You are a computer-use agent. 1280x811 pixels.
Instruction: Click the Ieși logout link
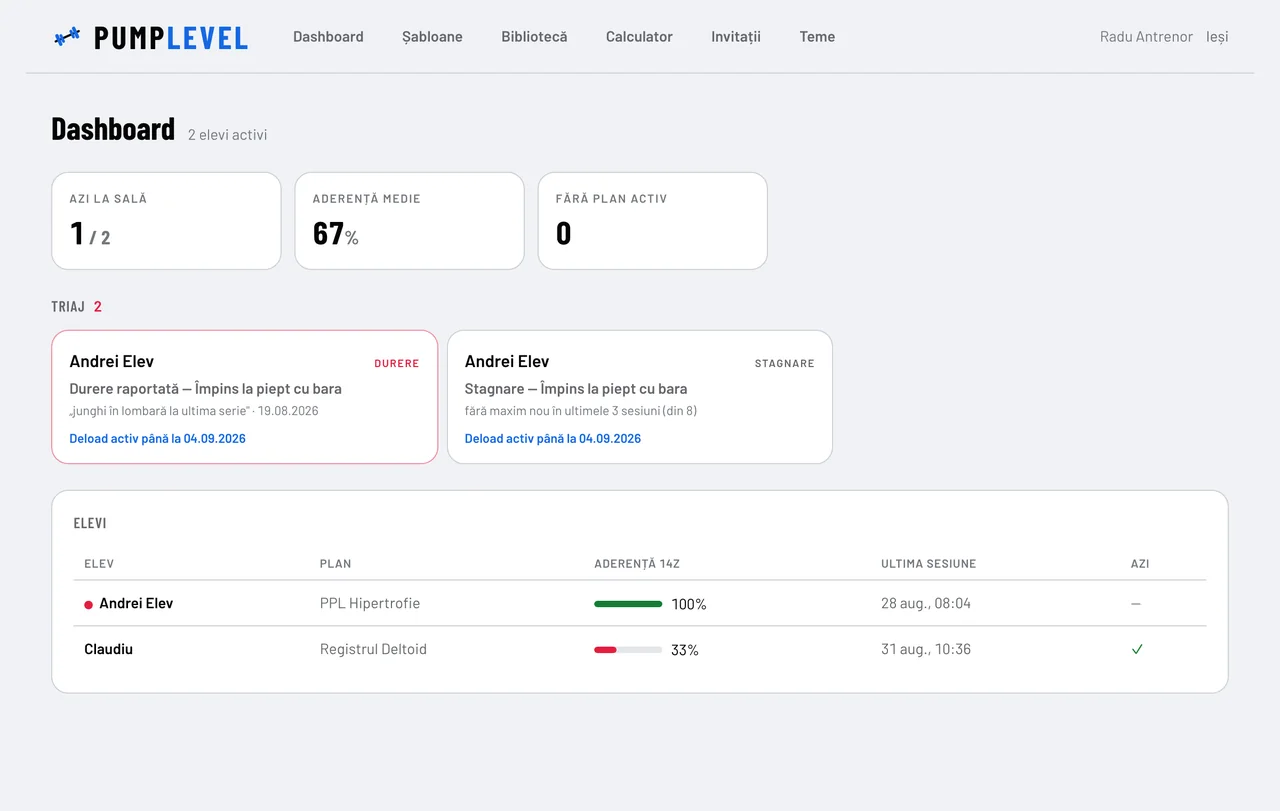coord(1217,37)
